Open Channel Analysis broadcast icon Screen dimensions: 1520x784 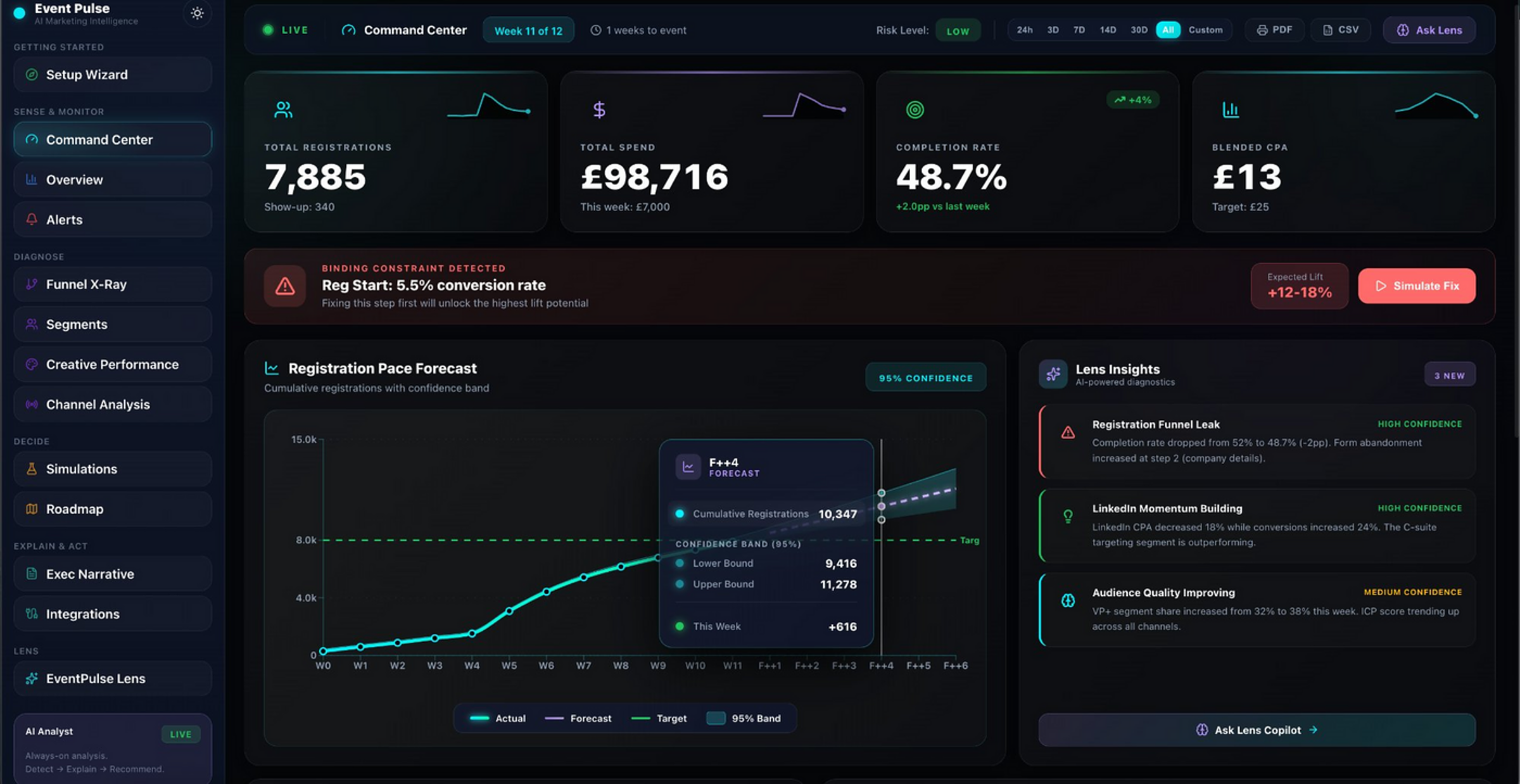(x=32, y=404)
